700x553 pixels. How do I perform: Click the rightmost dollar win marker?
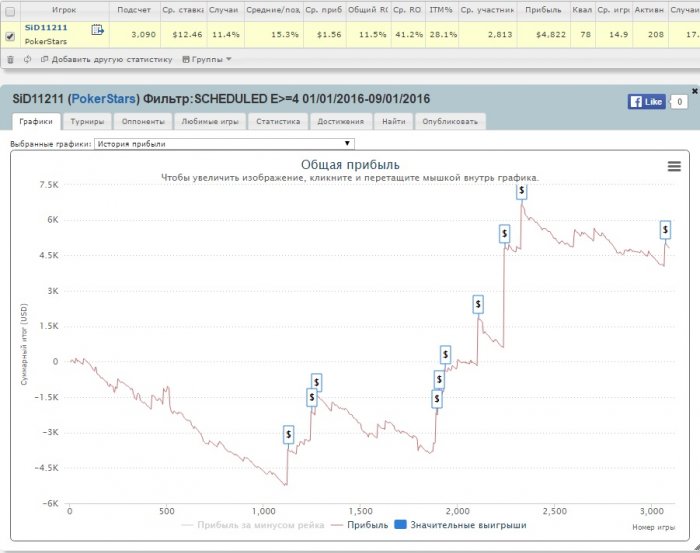click(665, 229)
